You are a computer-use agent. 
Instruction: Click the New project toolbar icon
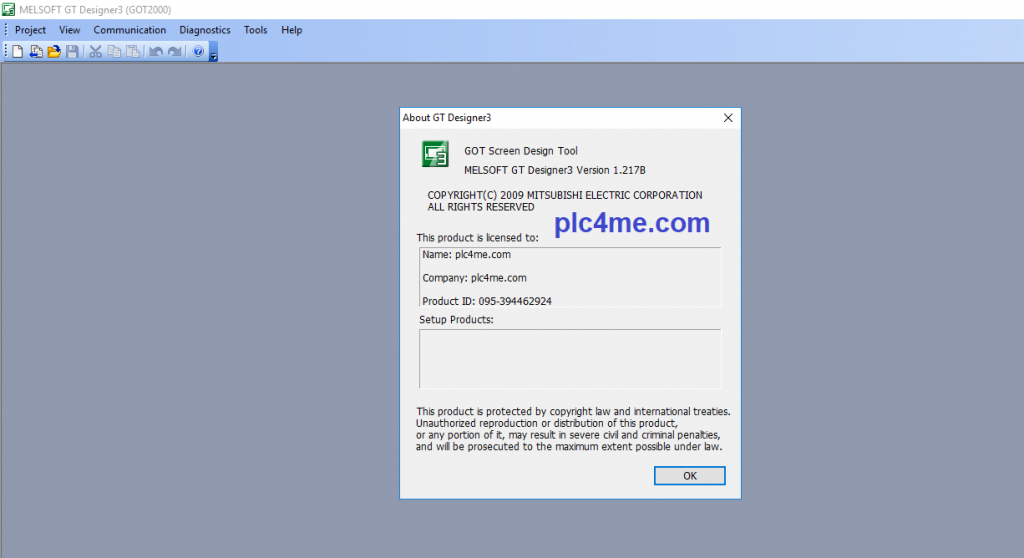[x=18, y=52]
